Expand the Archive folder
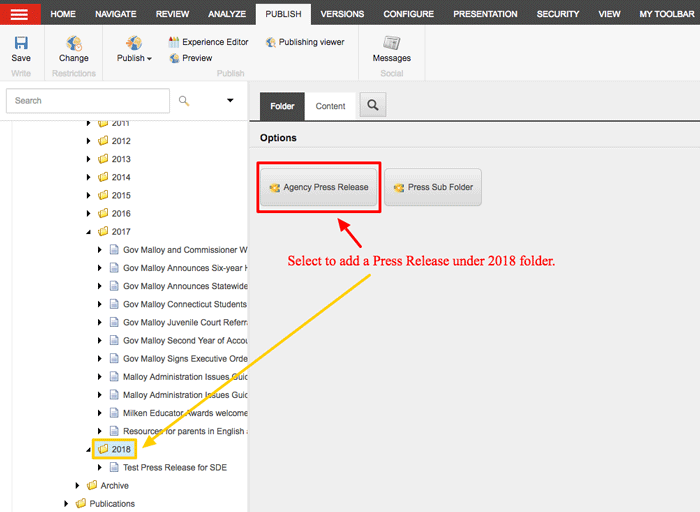The image size is (700, 512). 78,485
